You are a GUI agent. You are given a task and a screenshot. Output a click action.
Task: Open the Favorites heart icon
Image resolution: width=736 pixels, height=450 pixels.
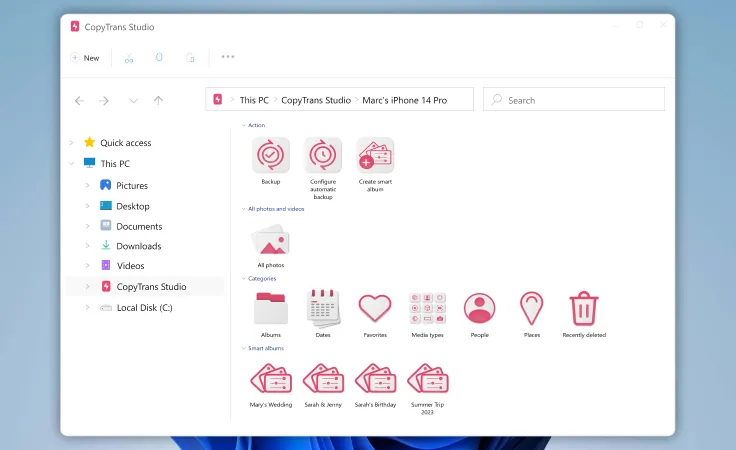tap(375, 308)
